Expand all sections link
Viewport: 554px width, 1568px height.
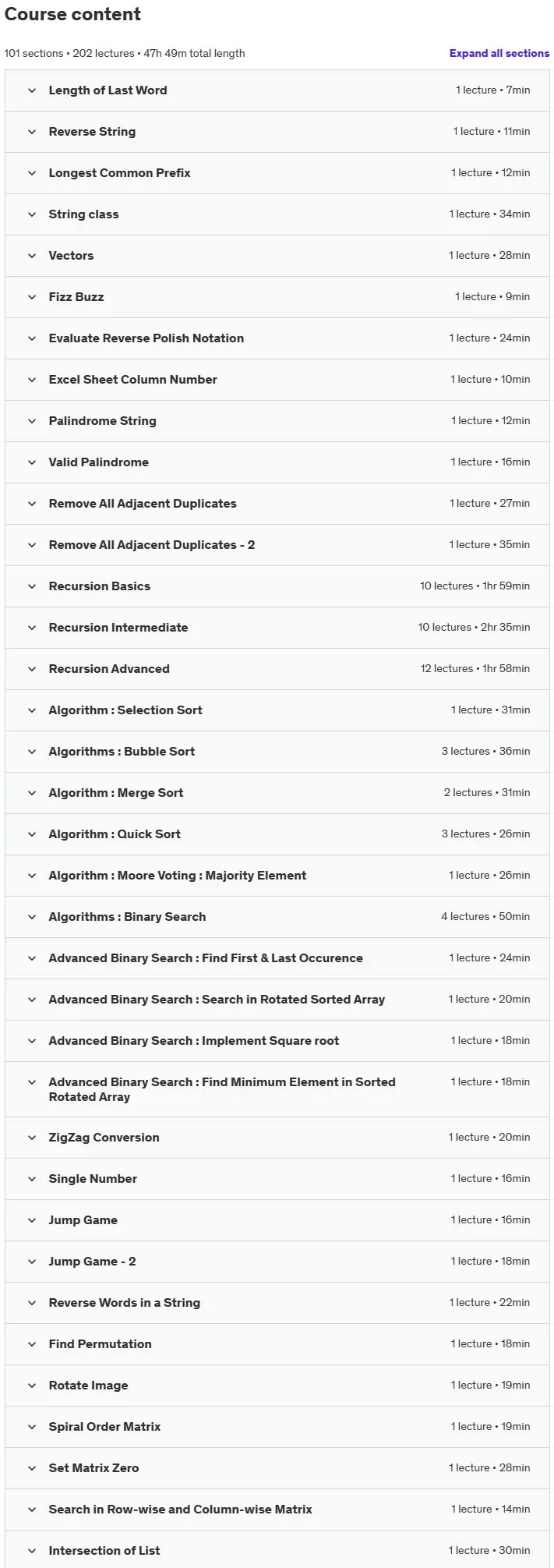tap(499, 53)
